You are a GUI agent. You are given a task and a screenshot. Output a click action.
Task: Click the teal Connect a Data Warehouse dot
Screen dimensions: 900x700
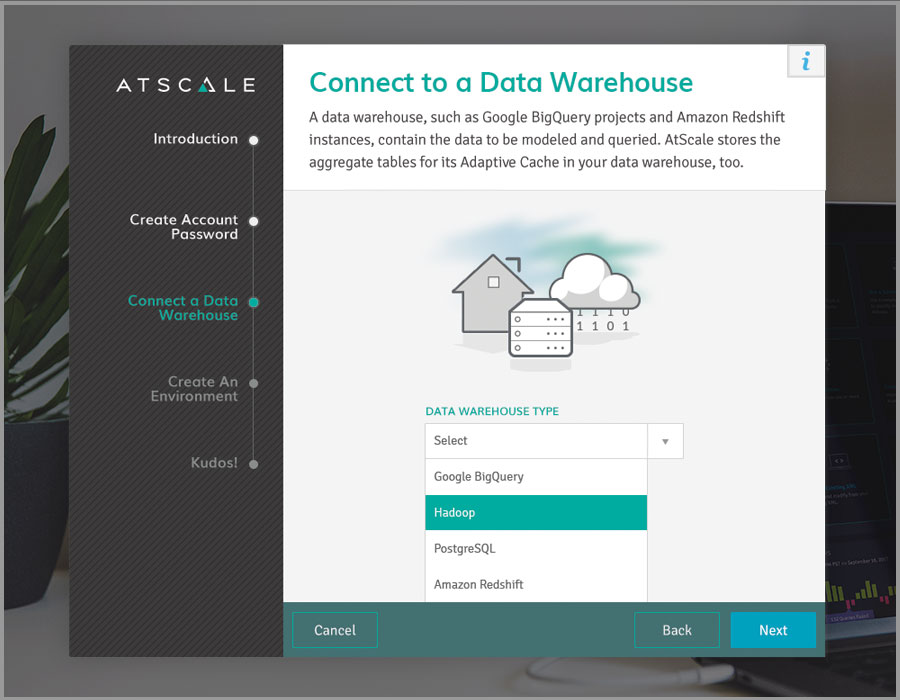254,302
